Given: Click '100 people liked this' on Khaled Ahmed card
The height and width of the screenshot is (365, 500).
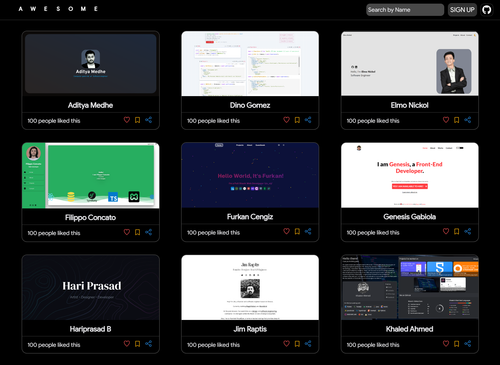Looking at the screenshot, I should tap(373, 345).
